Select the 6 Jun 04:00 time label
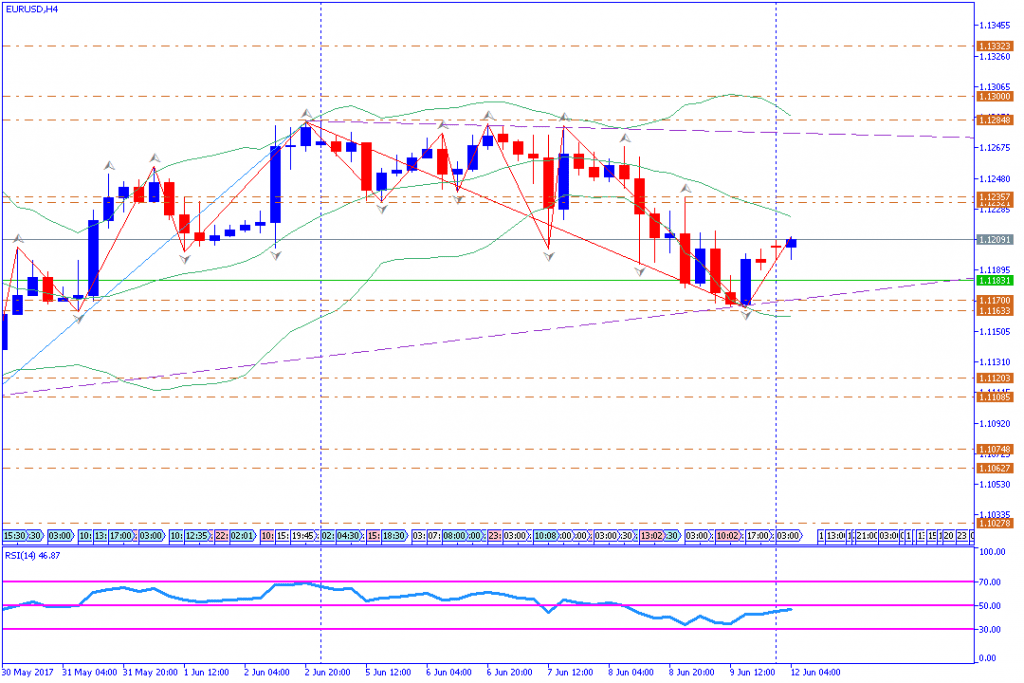Image resolution: width=1024 pixels, height=683 pixels. pyautogui.click(x=449, y=672)
